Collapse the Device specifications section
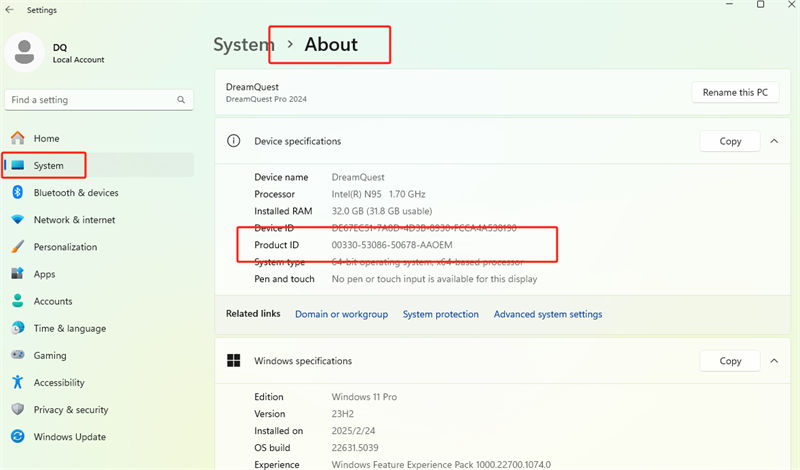This screenshot has height=470, width=800. (x=774, y=141)
